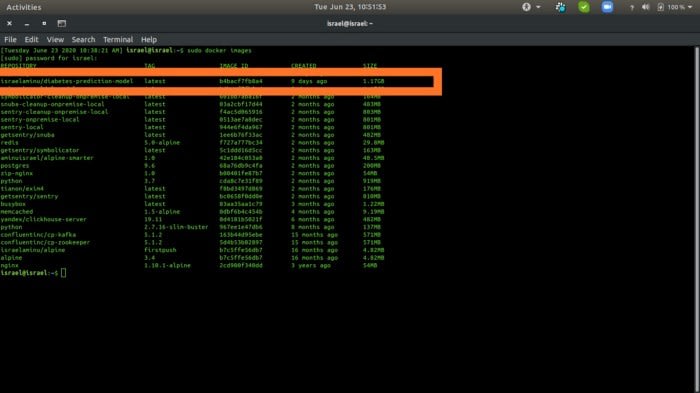Open the Activities overview

(24, 7)
